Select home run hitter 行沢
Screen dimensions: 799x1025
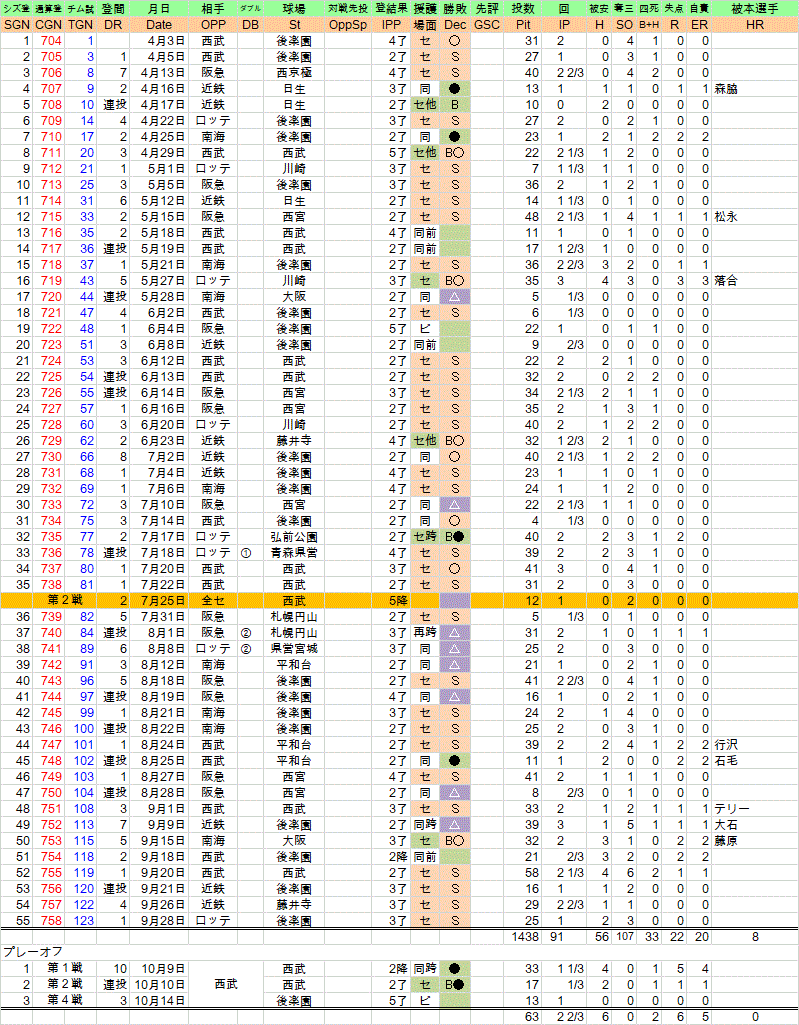[x=726, y=745]
